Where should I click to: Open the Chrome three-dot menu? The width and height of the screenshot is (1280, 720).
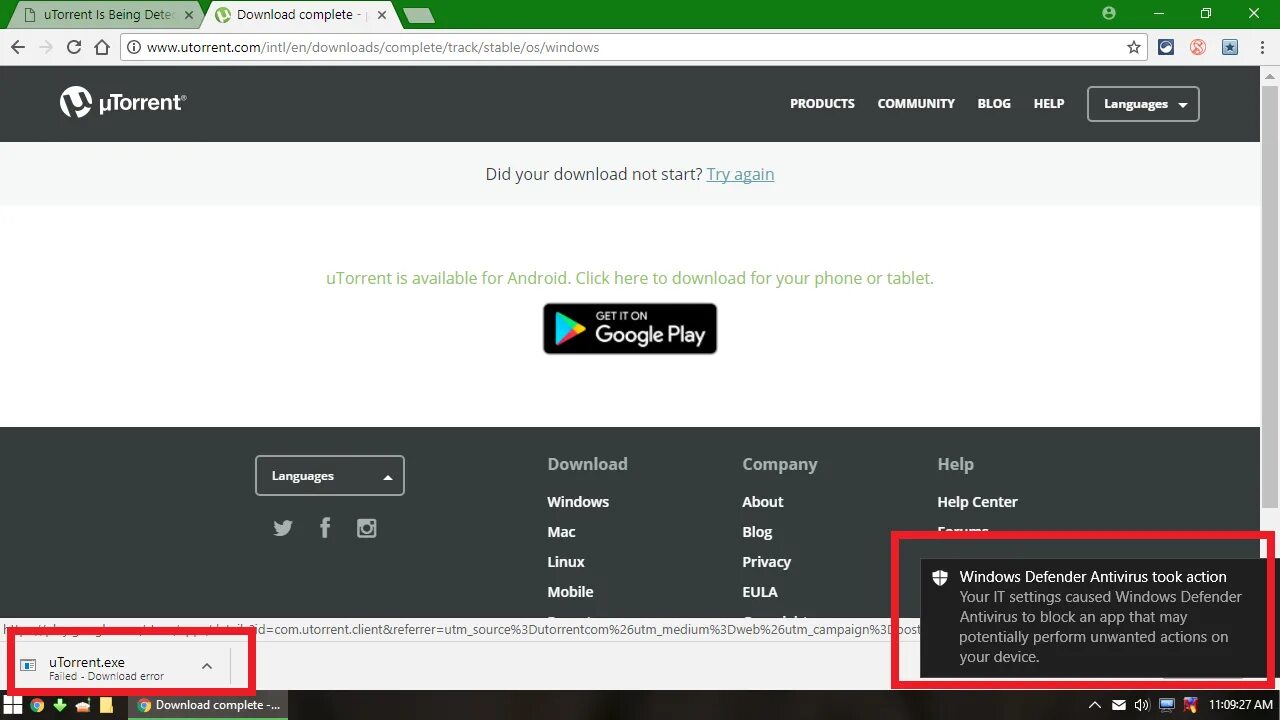(x=1262, y=47)
